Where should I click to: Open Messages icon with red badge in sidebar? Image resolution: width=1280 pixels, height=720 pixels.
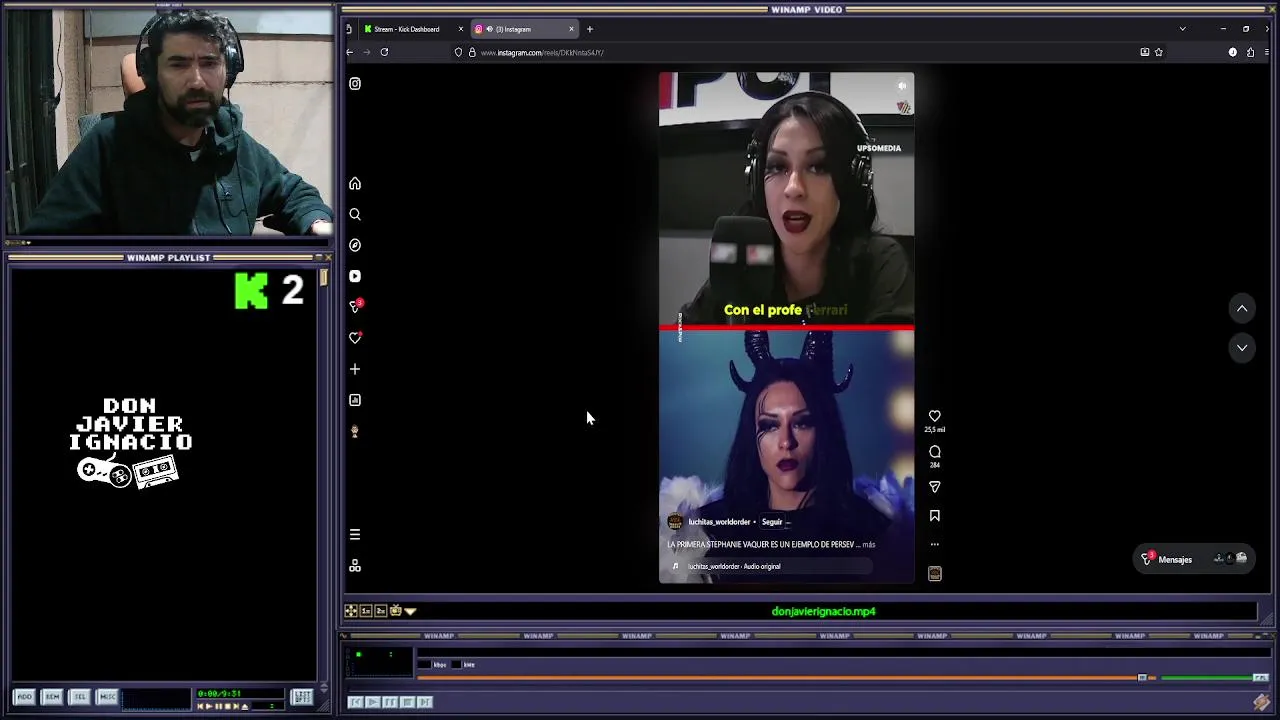[x=355, y=306]
